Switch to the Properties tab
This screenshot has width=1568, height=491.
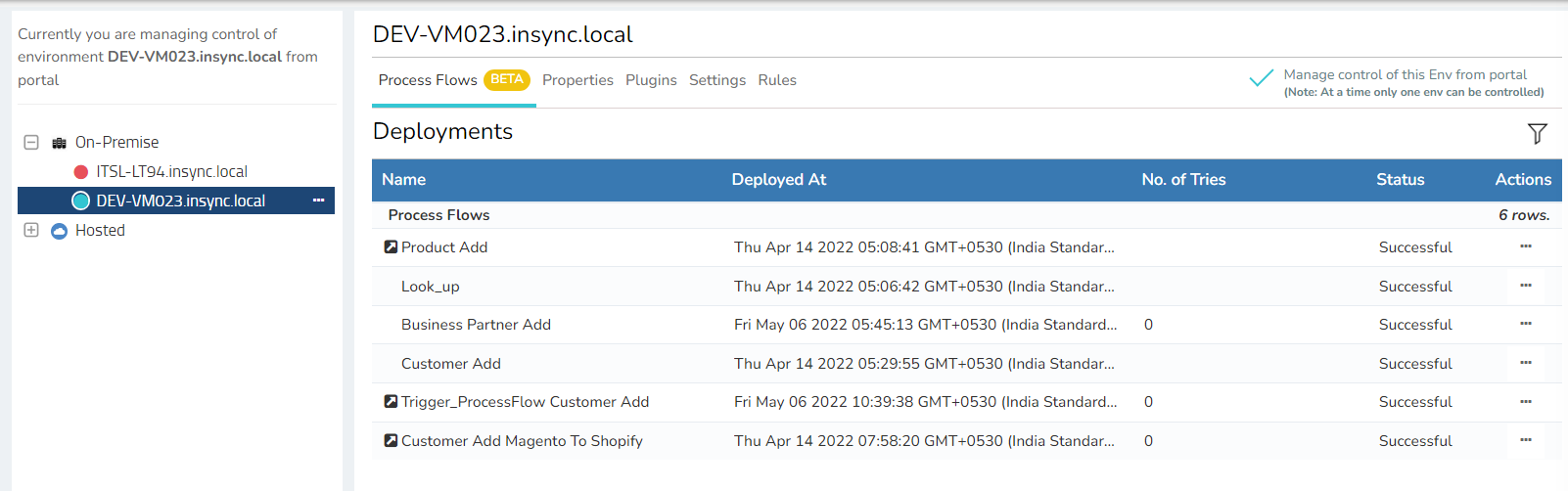[x=577, y=80]
